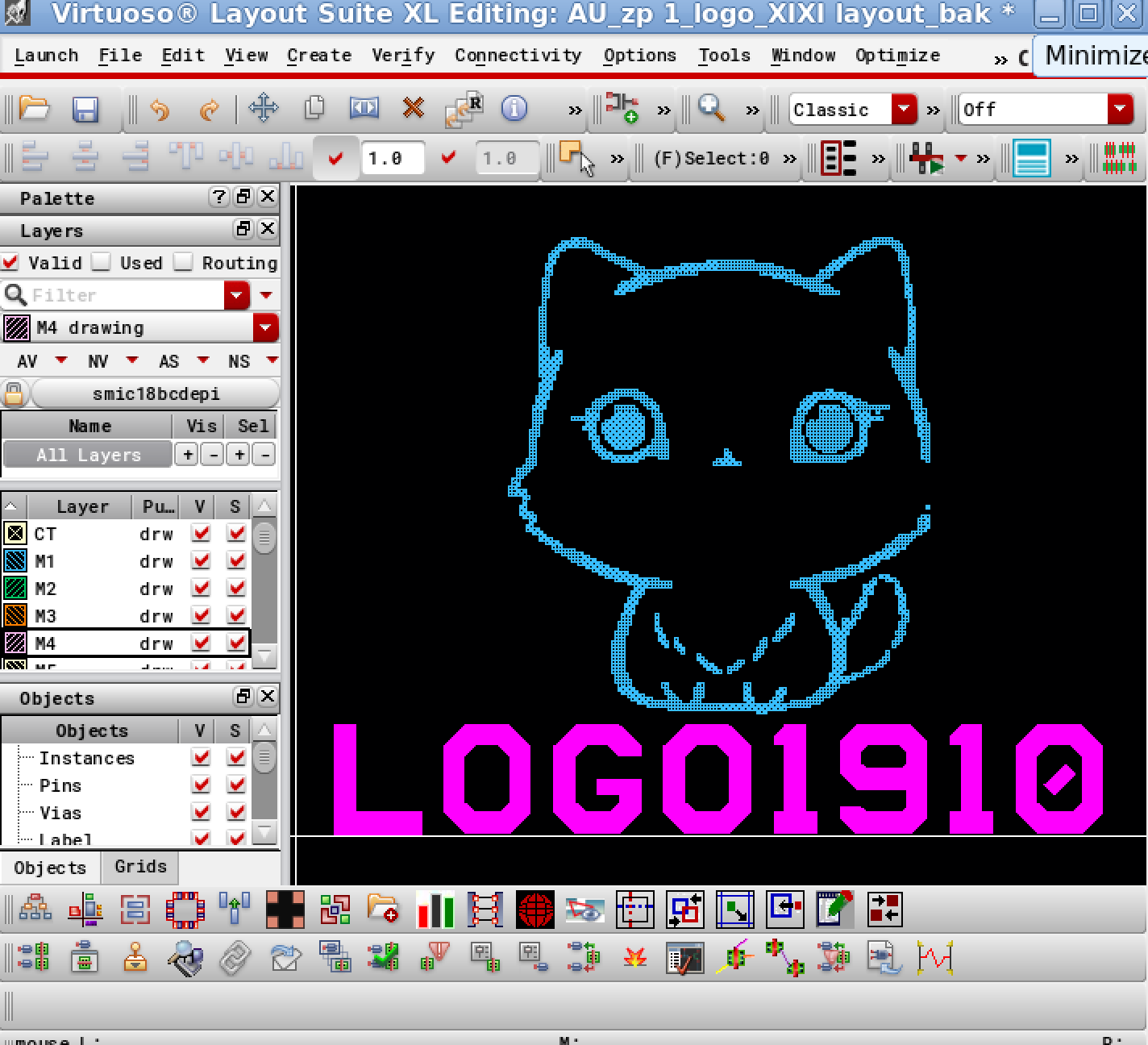Click the padlock icon beside smic18bcdepi
This screenshot has width=1148, height=1045.
click(x=14, y=393)
